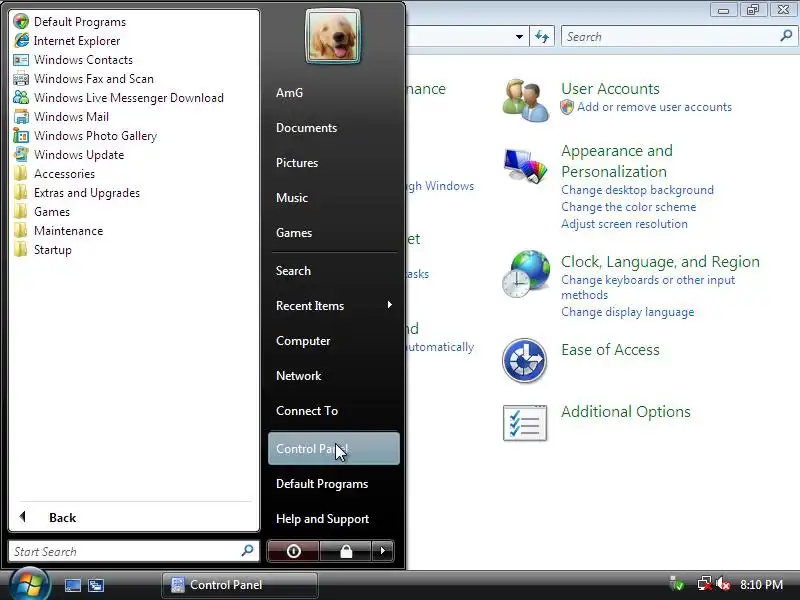Click Switch between windows quick launch icon
Screen dimensions: 800x600
point(96,585)
